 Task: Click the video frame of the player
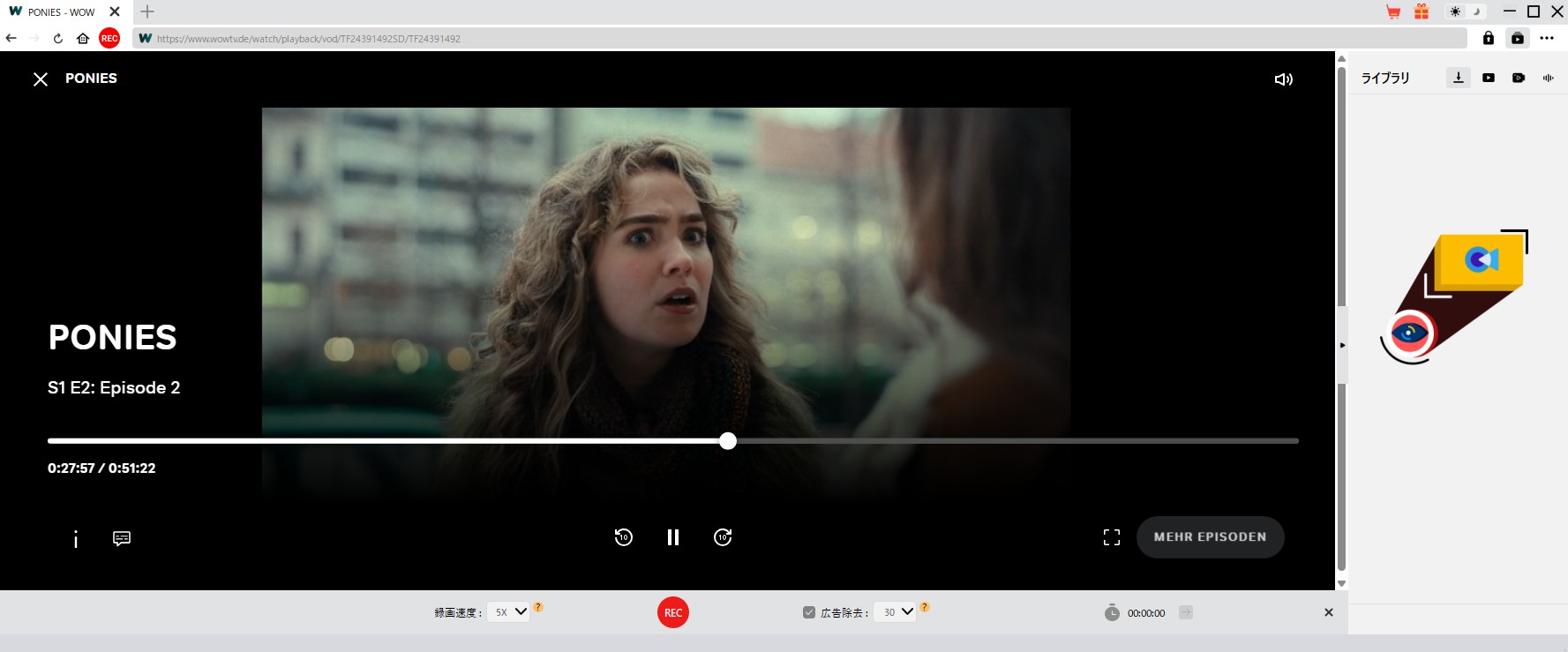[666, 304]
